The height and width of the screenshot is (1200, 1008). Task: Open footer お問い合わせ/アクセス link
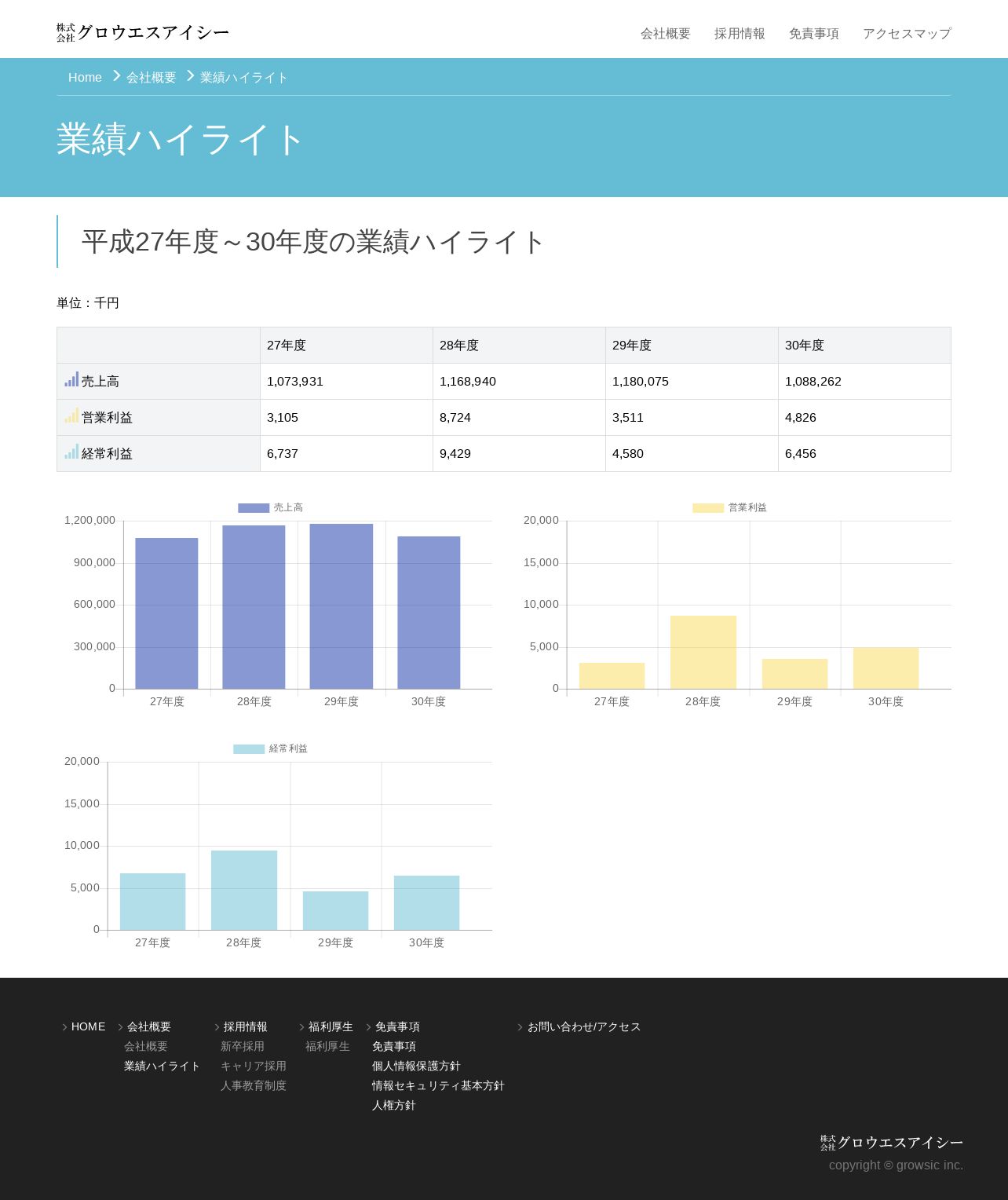[x=584, y=1026]
